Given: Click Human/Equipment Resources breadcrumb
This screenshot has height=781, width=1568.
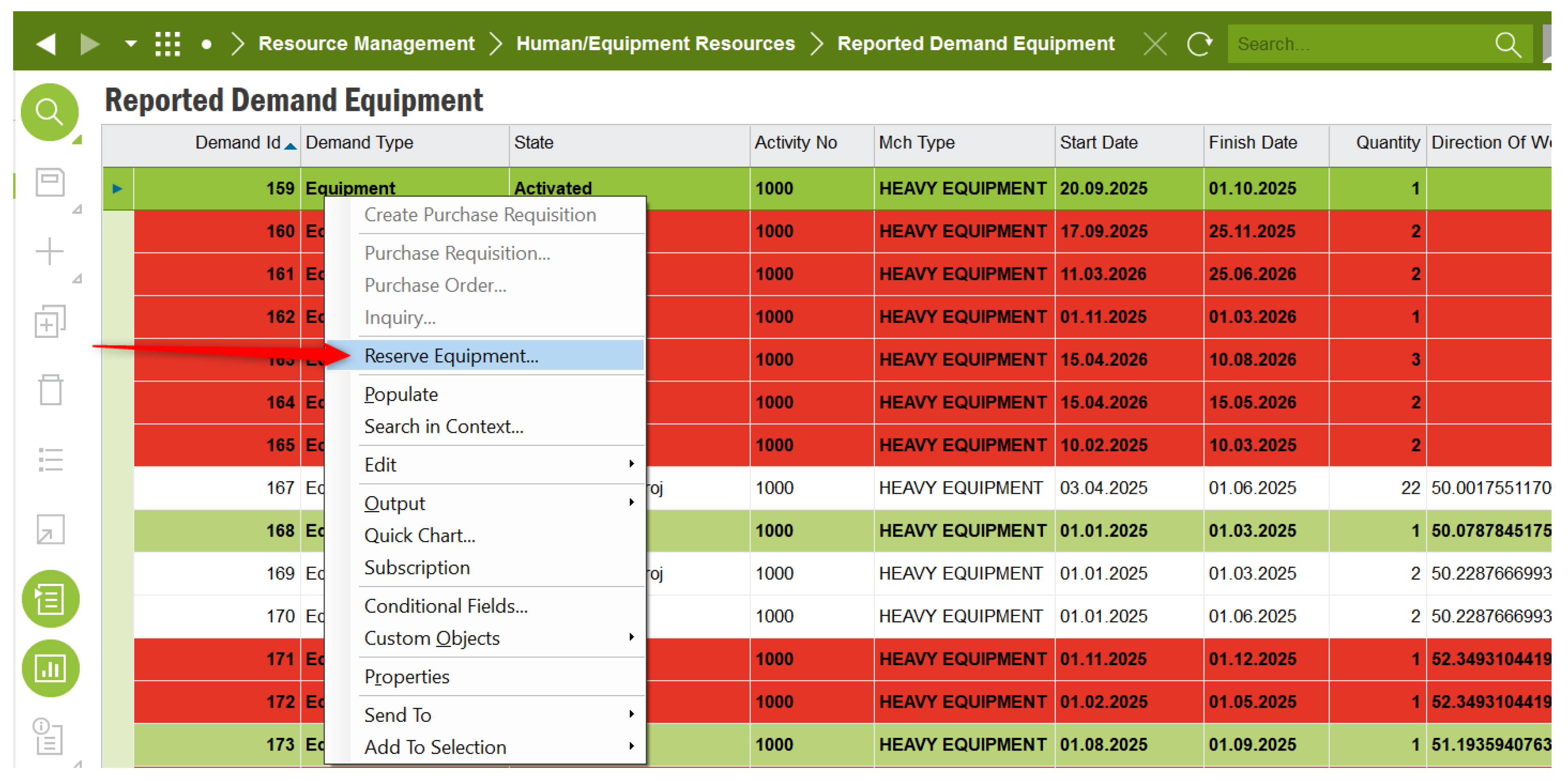Looking at the screenshot, I should coord(655,44).
